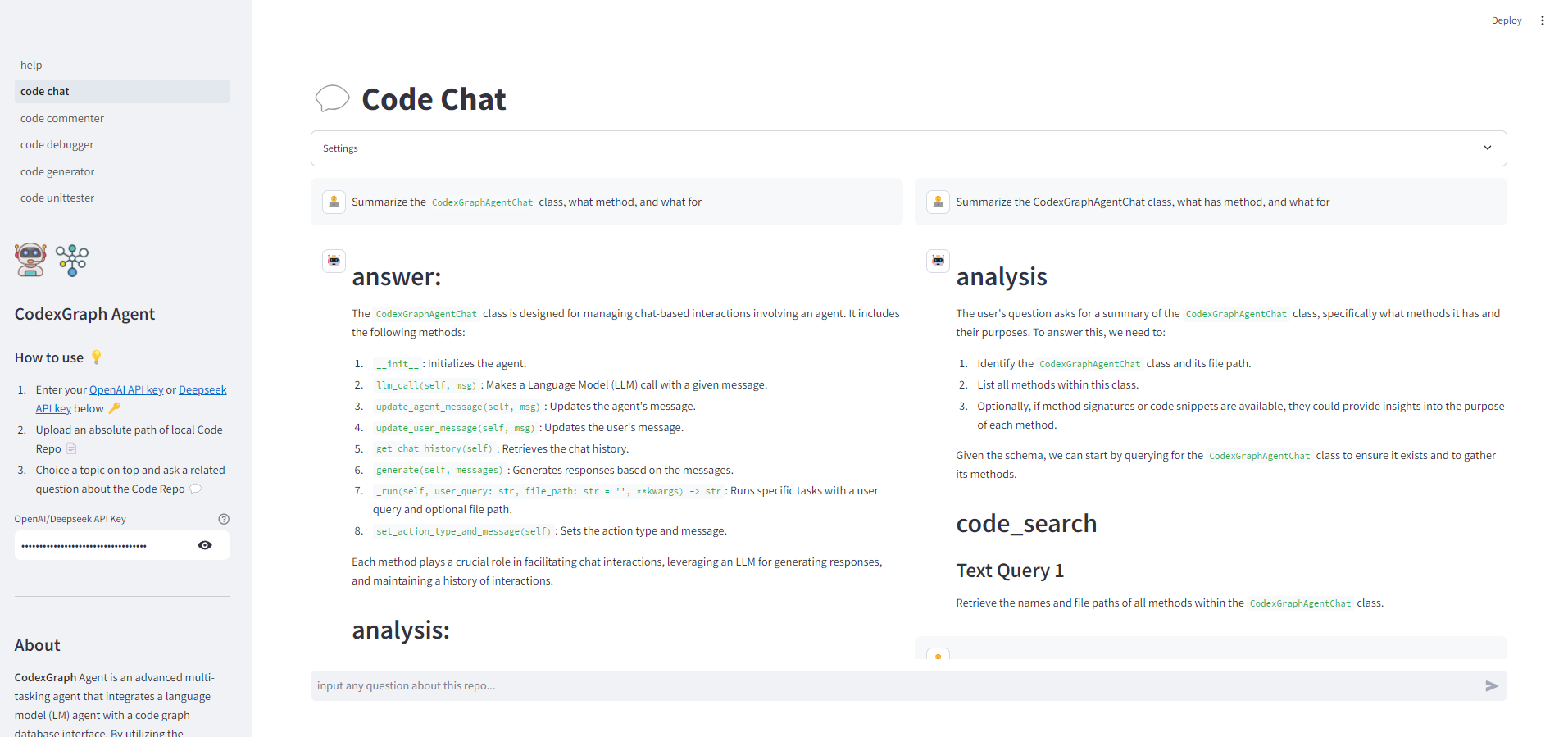
Task: Click the API key help question icon
Action: (x=224, y=519)
